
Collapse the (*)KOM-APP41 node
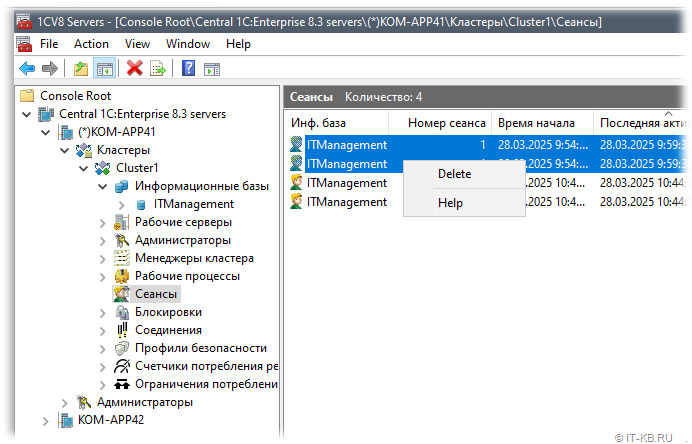pyautogui.click(x=45, y=132)
